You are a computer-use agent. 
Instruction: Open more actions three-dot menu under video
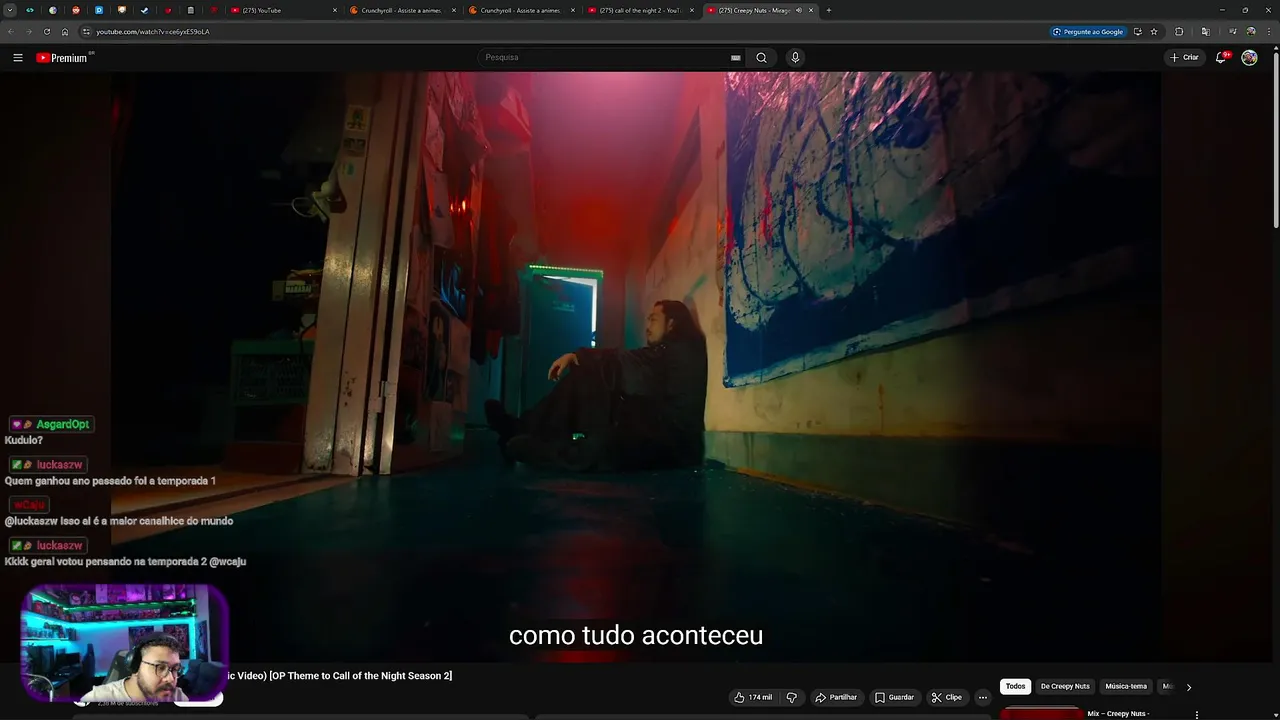983,697
